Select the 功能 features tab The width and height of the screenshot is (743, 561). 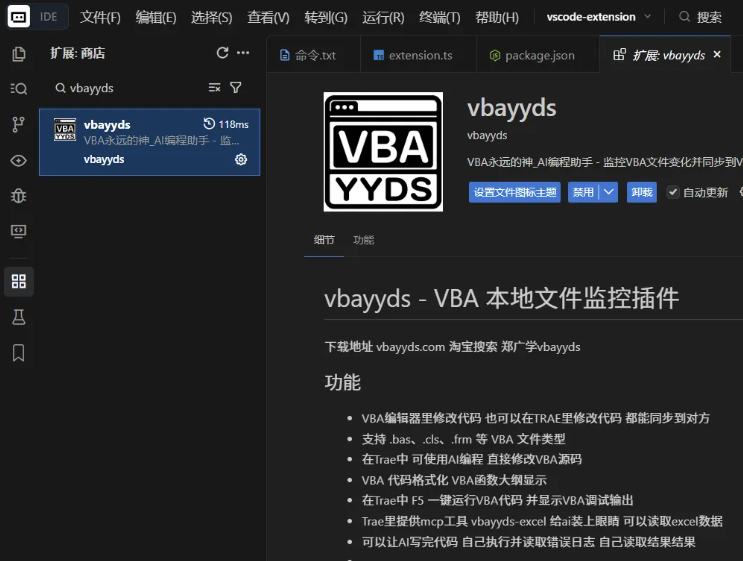(x=363, y=240)
